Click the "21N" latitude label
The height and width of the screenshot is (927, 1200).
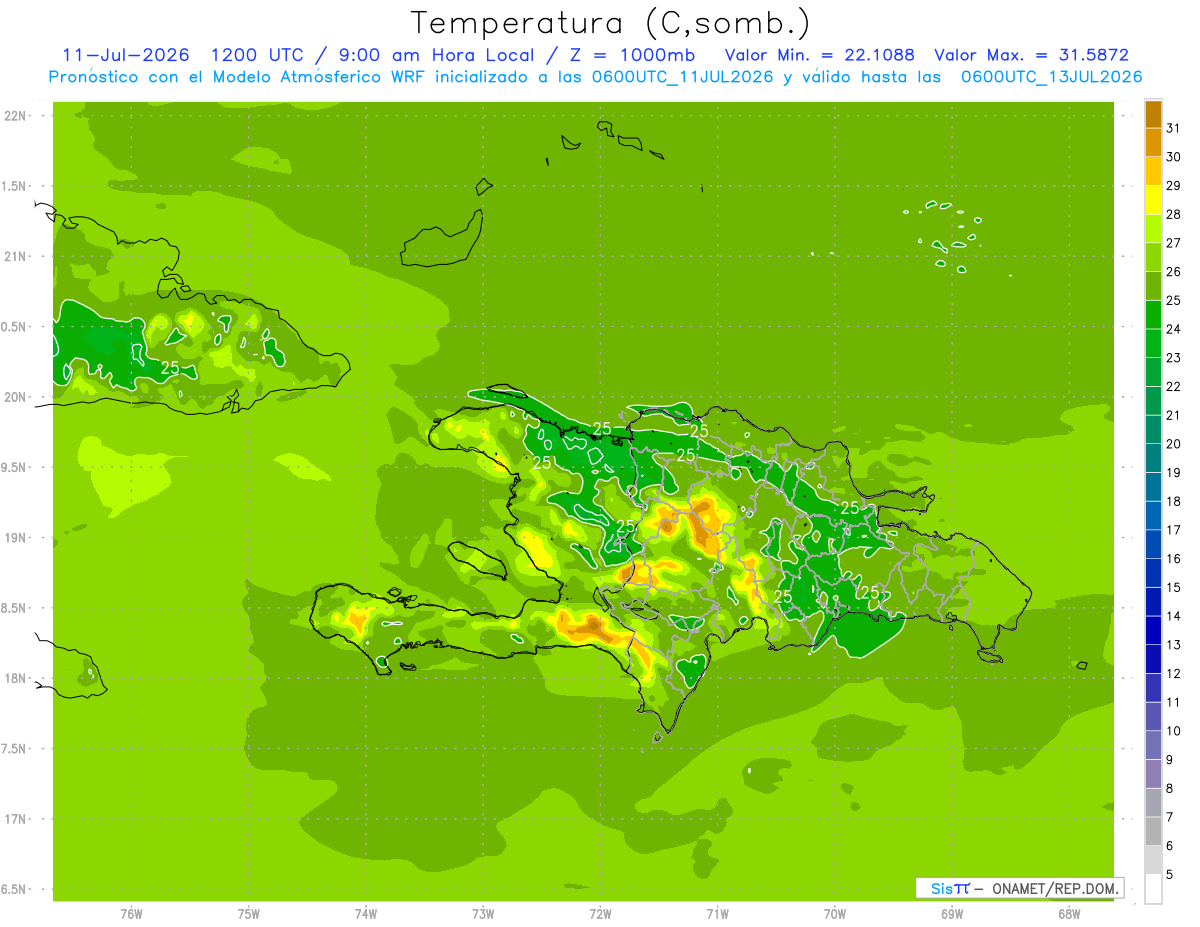coord(17,257)
